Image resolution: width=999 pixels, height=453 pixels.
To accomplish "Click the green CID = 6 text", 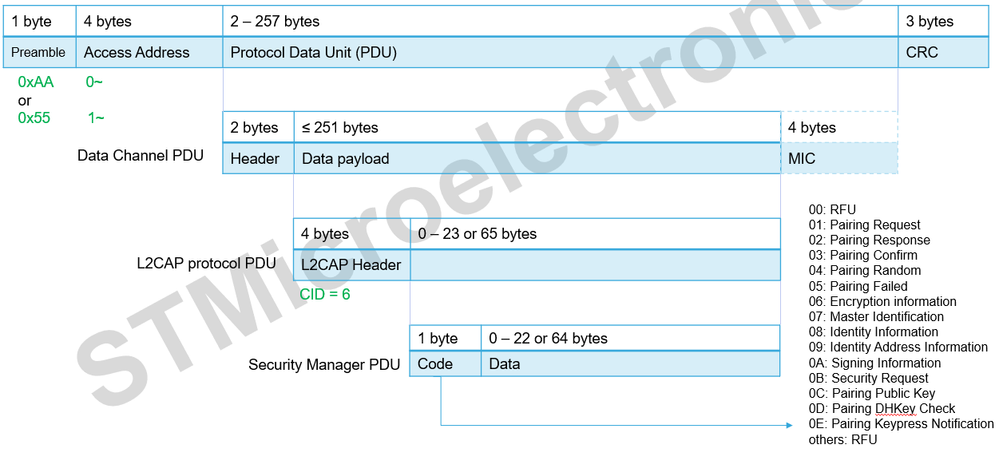I will click(x=325, y=294).
